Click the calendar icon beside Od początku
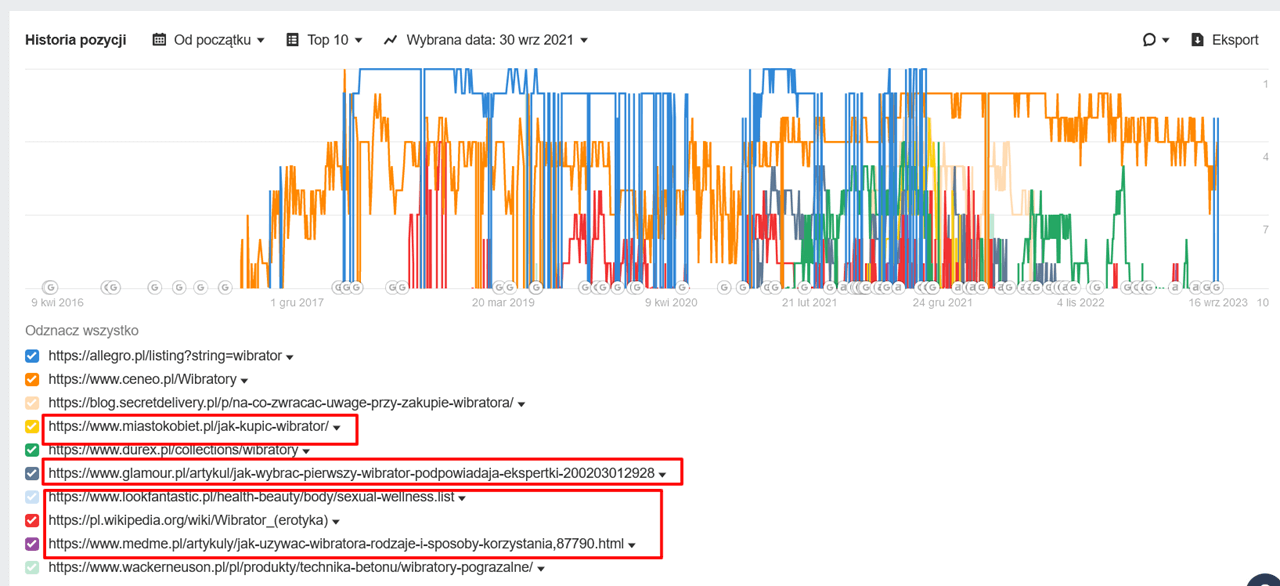The width and height of the screenshot is (1280, 586). [159, 40]
